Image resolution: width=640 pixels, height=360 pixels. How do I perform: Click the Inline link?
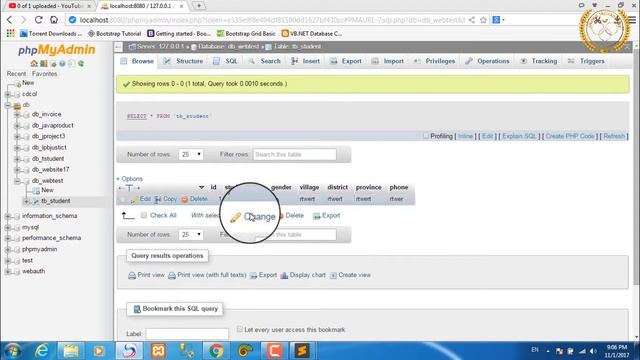click(x=465, y=136)
